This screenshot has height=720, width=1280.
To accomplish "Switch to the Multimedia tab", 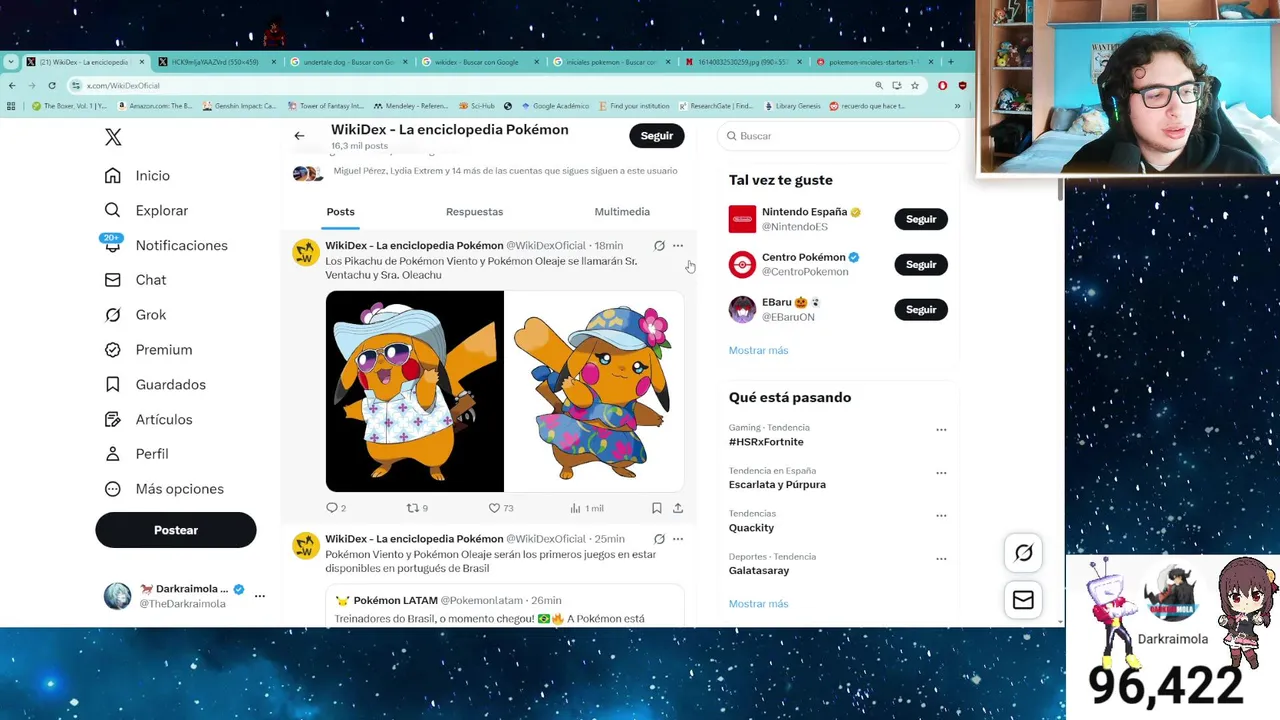I will 622,211.
